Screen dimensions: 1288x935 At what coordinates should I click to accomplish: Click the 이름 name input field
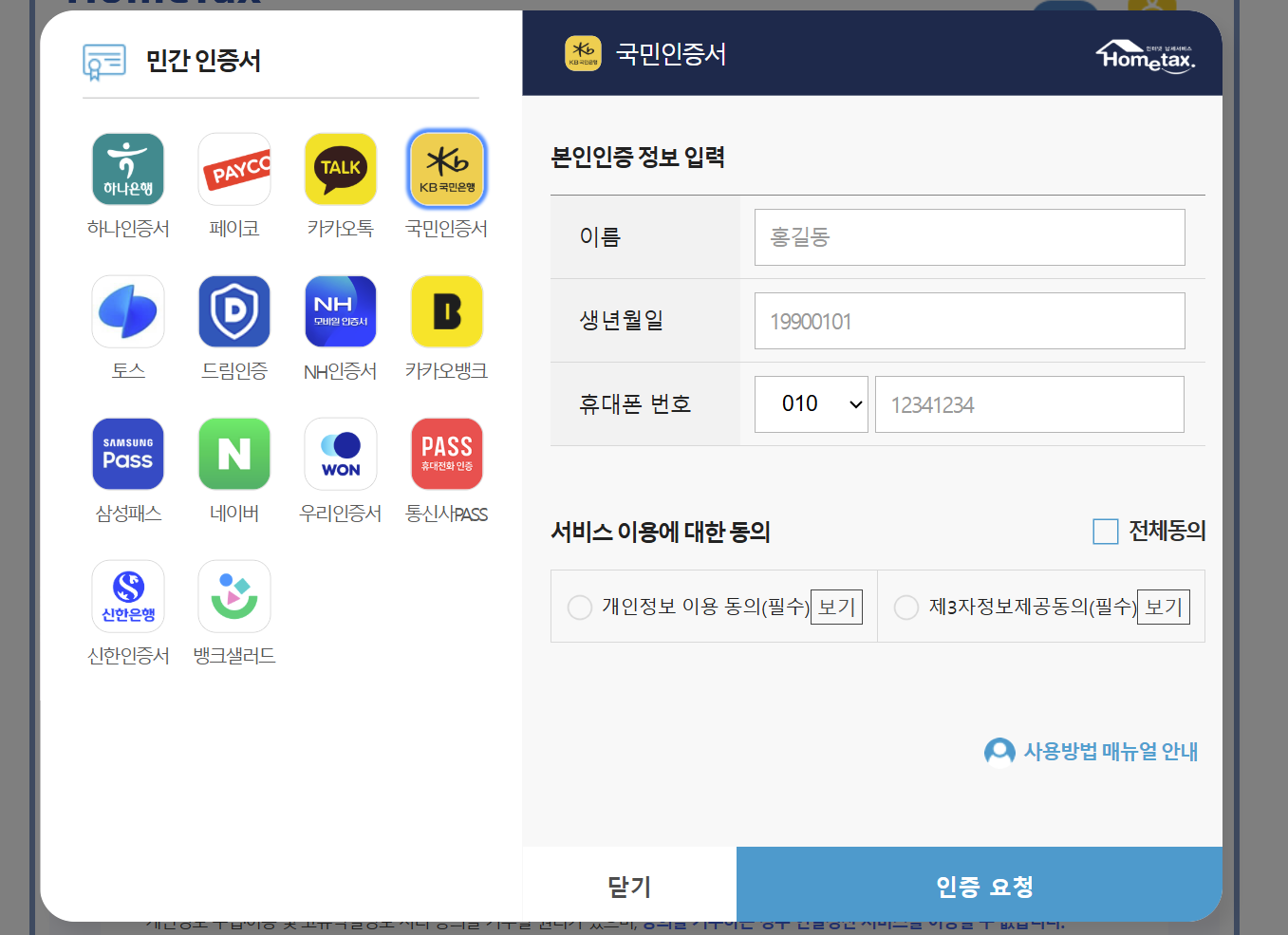click(x=970, y=237)
